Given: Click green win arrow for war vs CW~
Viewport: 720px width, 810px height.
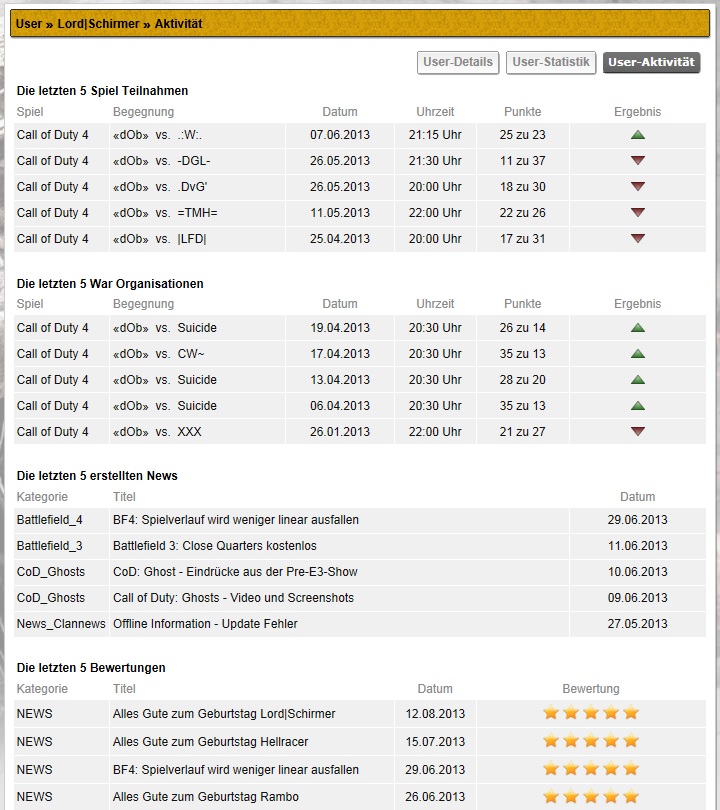Looking at the screenshot, I should (x=638, y=354).
